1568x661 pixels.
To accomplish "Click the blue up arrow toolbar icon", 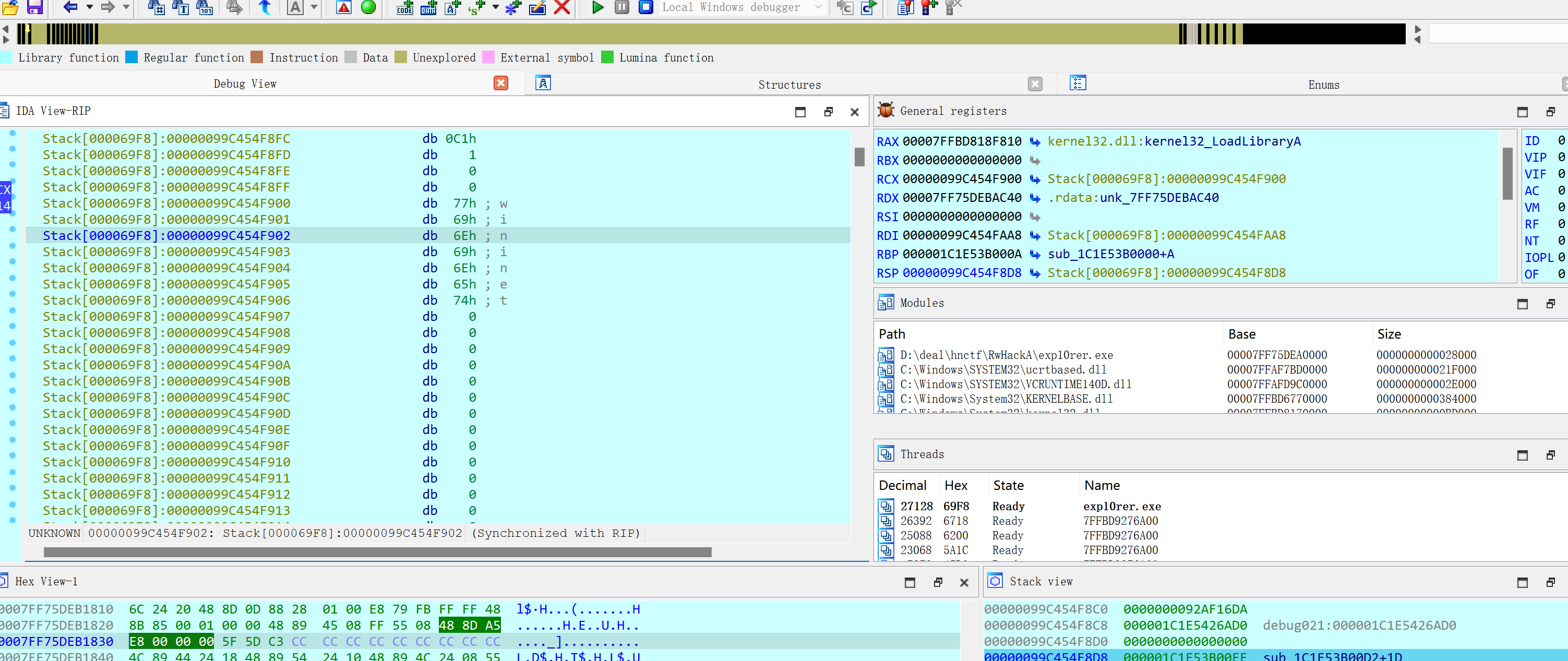I will point(265,7).
